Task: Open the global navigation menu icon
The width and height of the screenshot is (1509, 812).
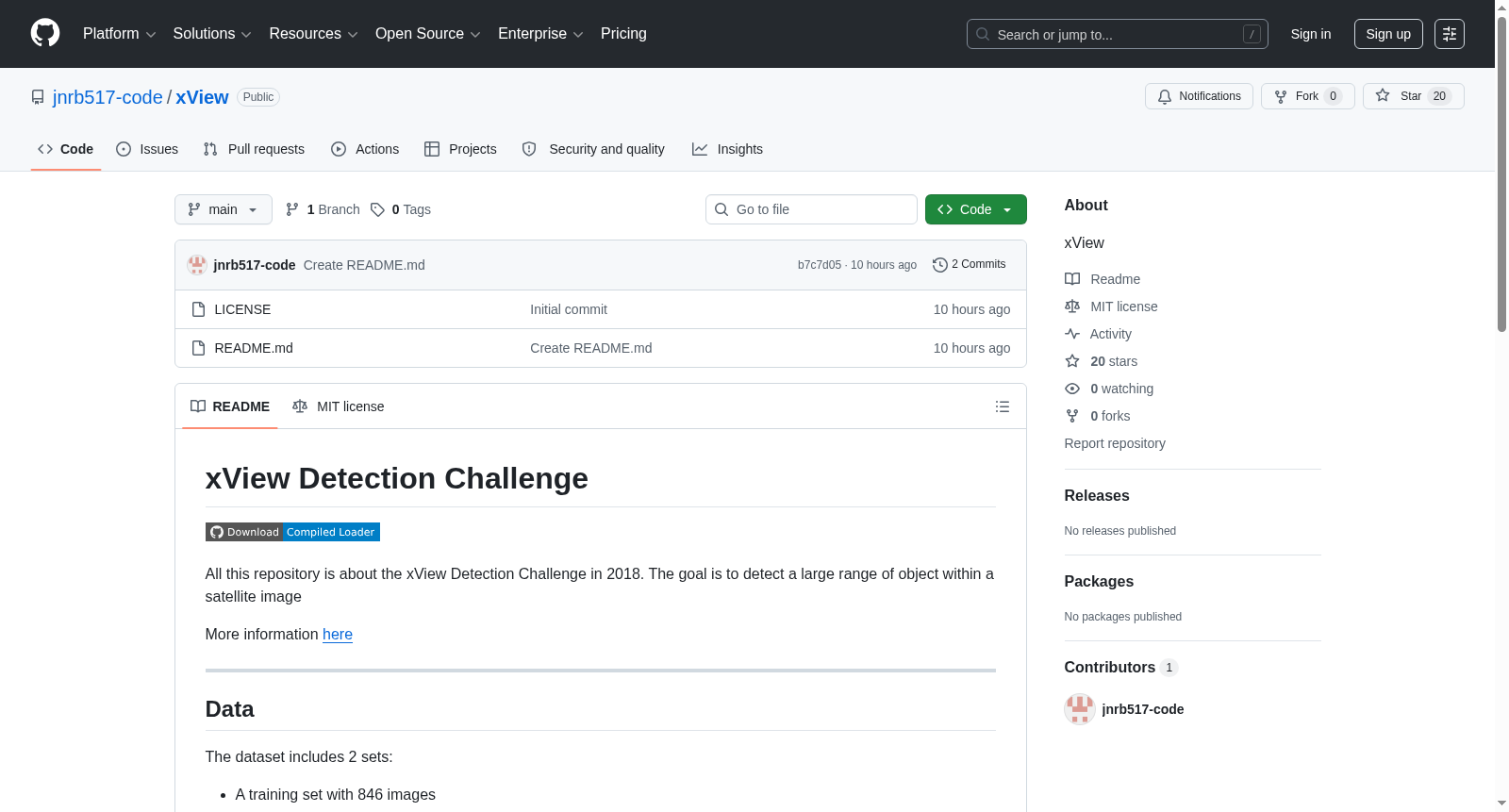Action: [1450, 34]
